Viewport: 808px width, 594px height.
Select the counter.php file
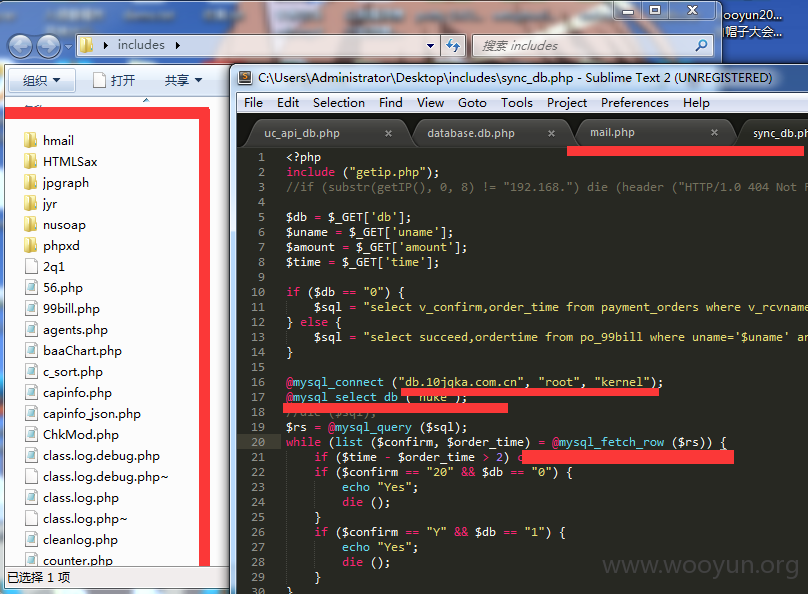coord(69,561)
